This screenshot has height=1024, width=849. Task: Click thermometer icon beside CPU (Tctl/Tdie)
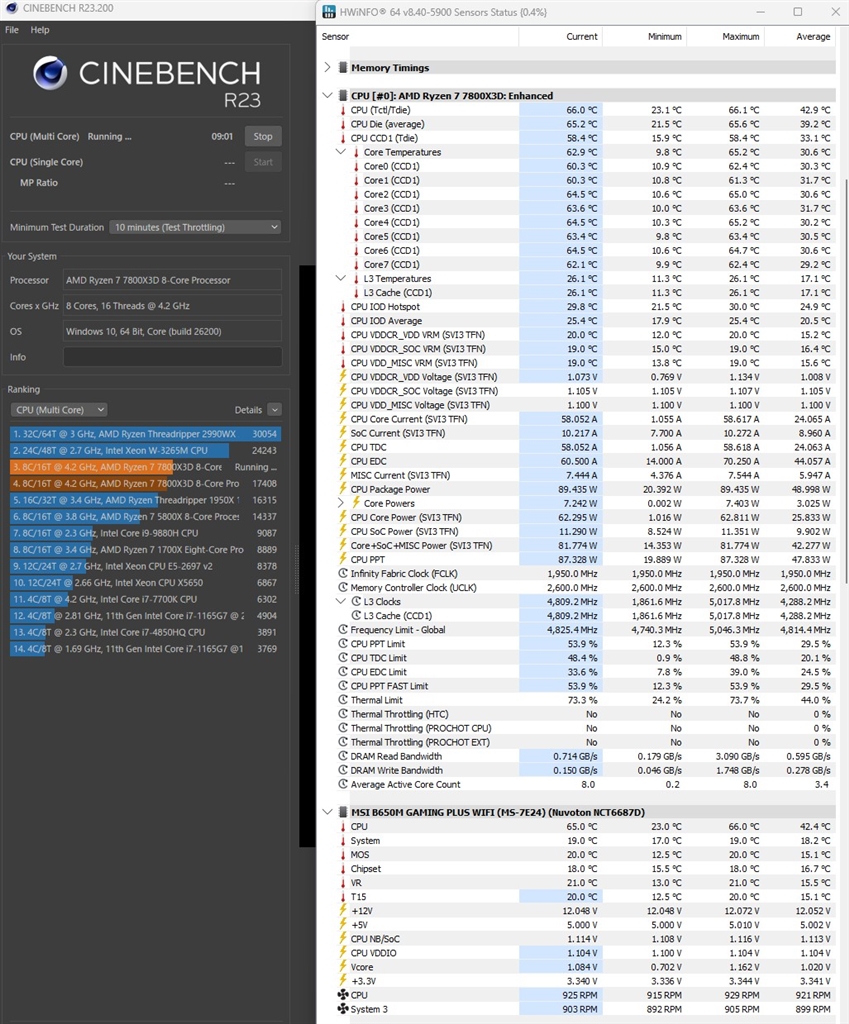pos(343,110)
